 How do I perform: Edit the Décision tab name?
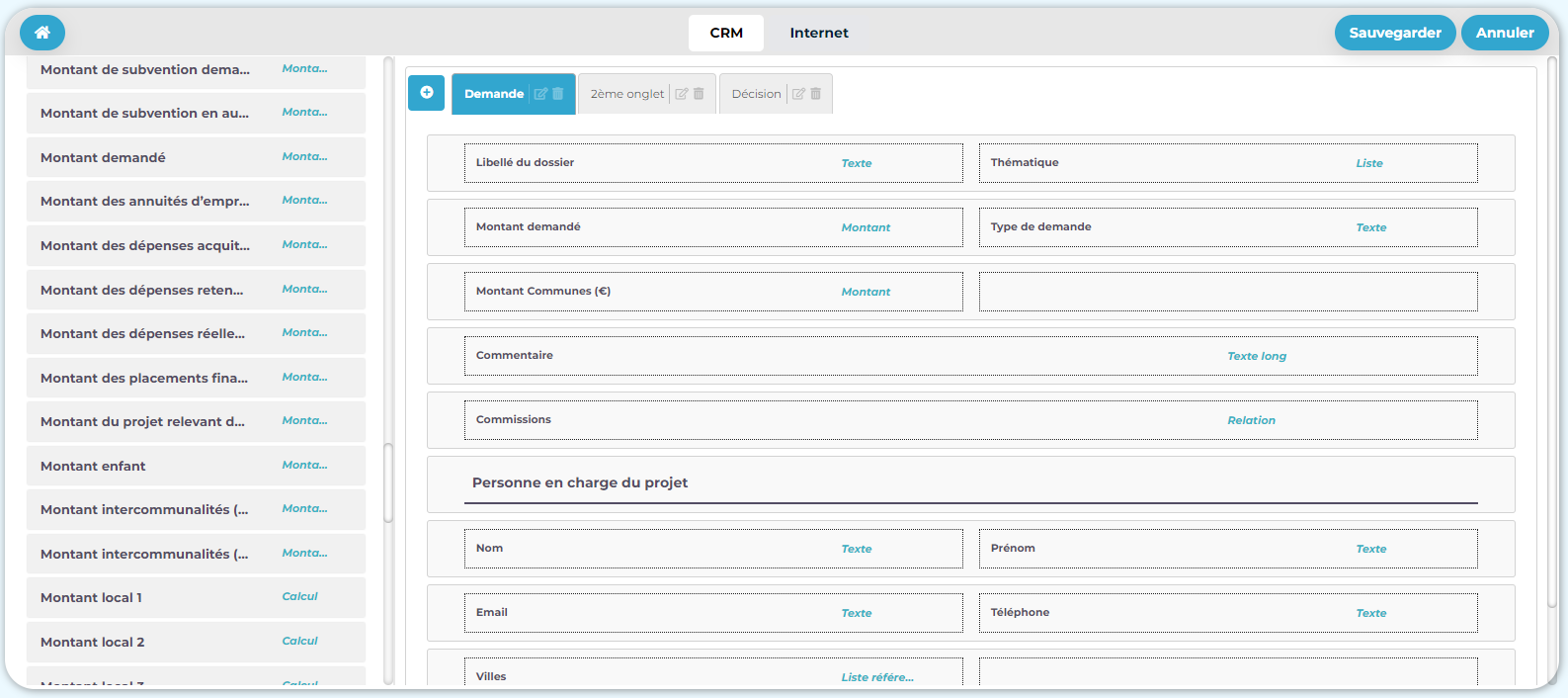pos(798,94)
